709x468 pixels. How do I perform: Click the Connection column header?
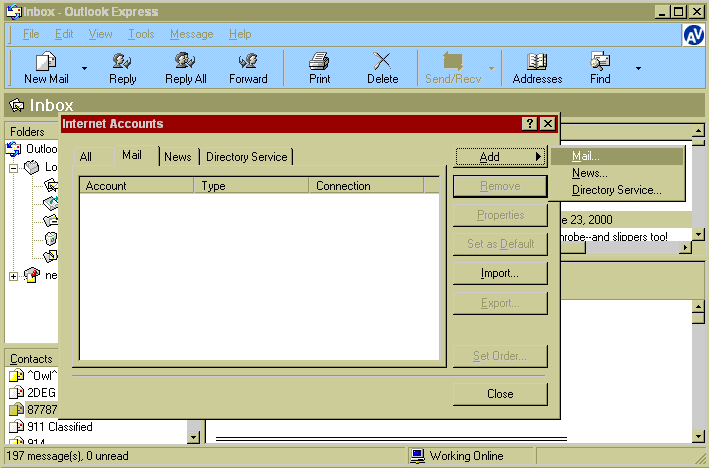click(x=366, y=186)
